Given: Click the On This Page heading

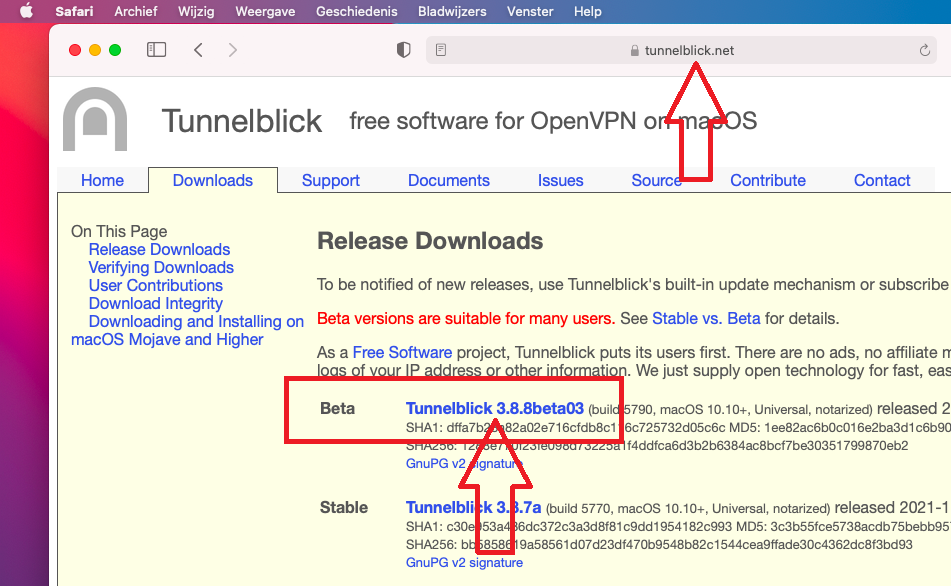Looking at the screenshot, I should tap(119, 231).
